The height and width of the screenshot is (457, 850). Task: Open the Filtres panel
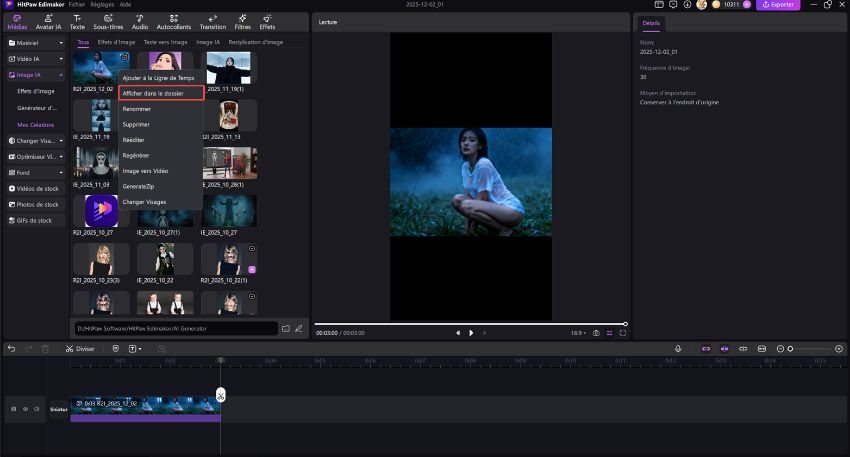(243, 22)
